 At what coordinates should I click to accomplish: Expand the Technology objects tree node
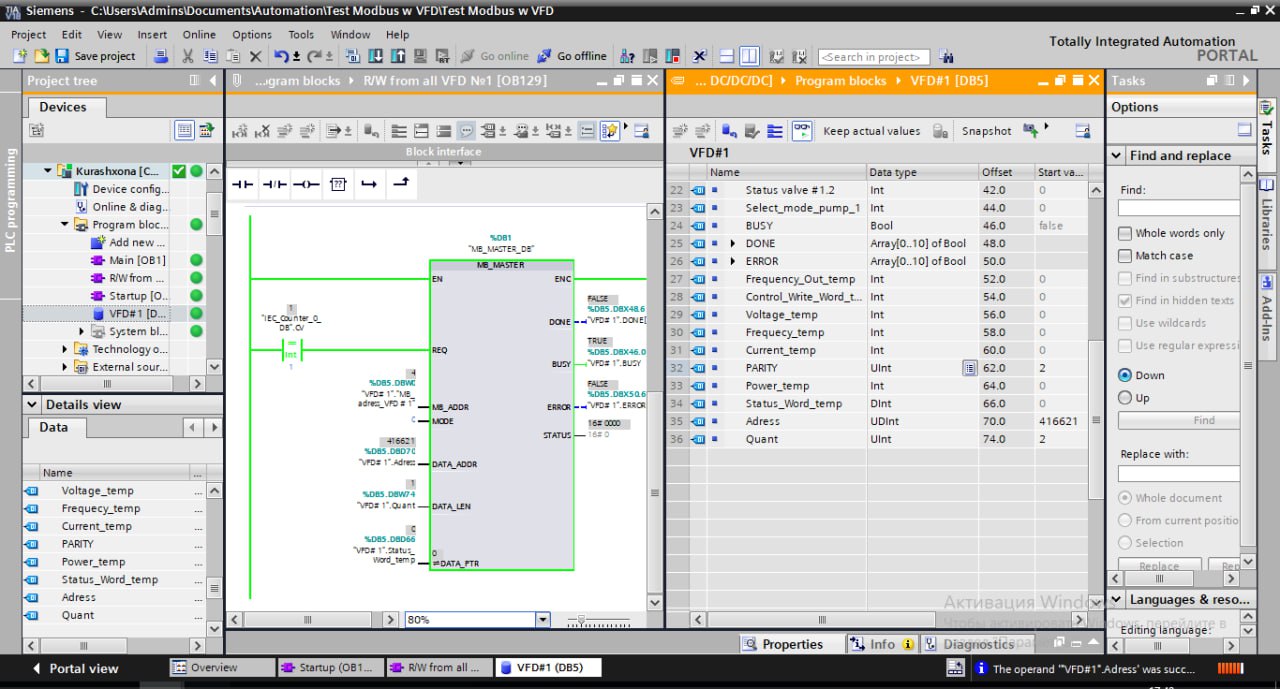click(x=65, y=349)
